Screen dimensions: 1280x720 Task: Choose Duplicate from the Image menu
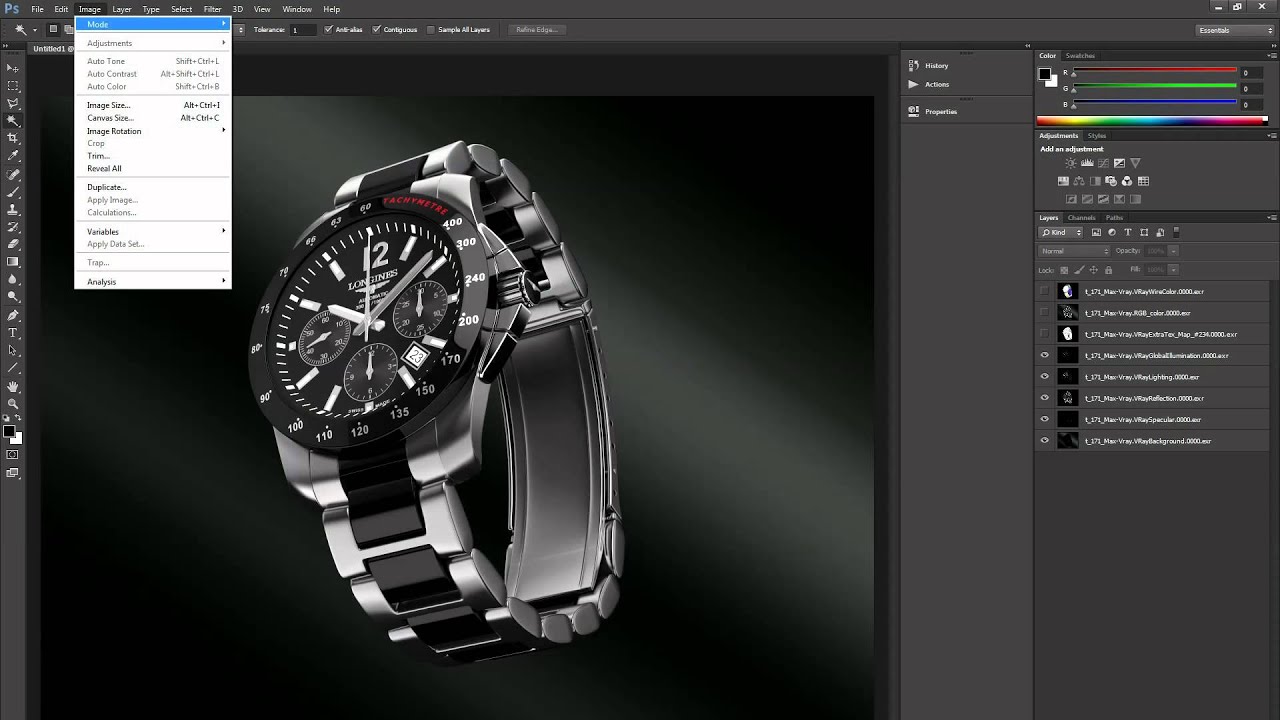153,187
